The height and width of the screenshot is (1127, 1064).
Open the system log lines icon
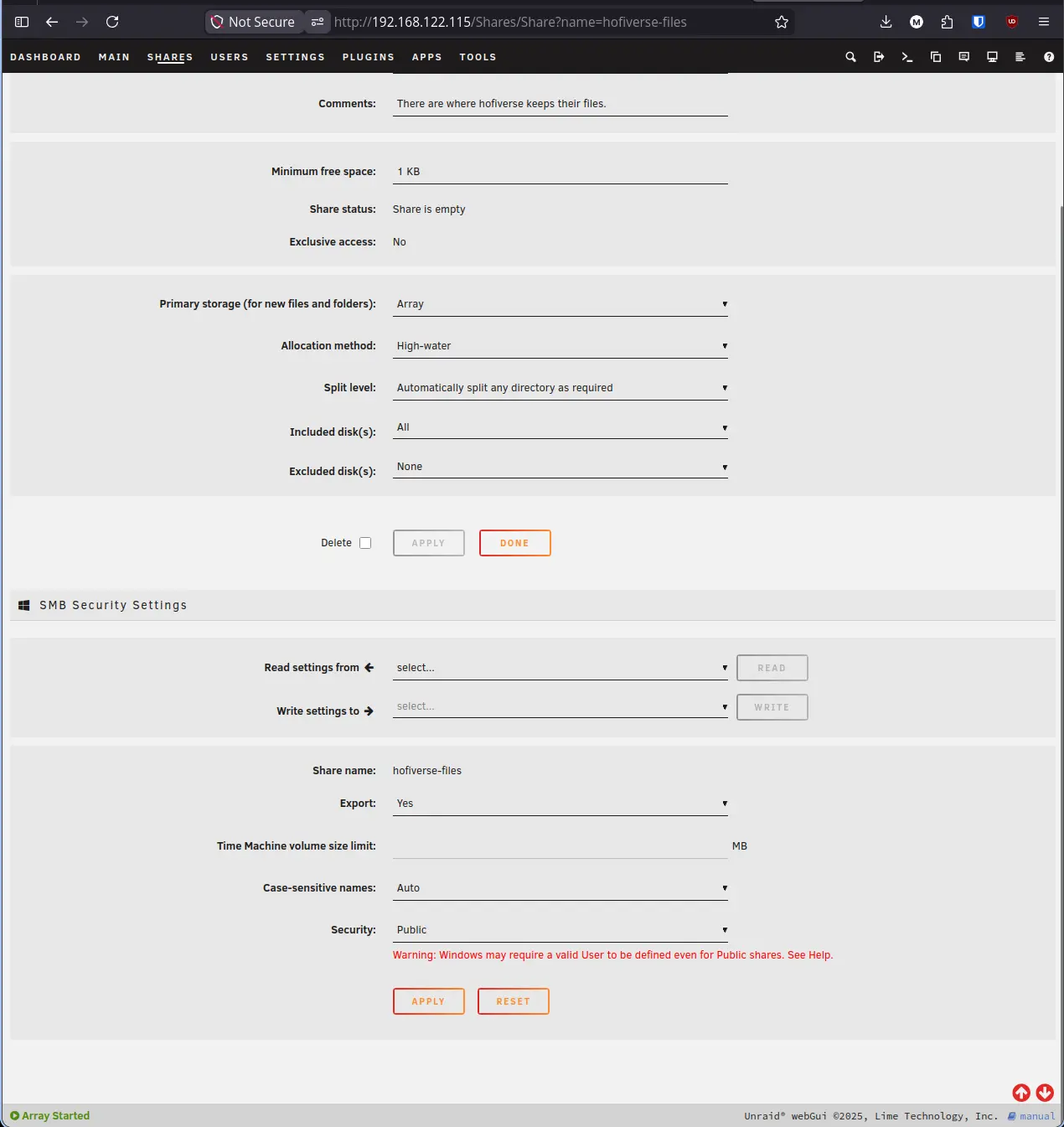1020,57
